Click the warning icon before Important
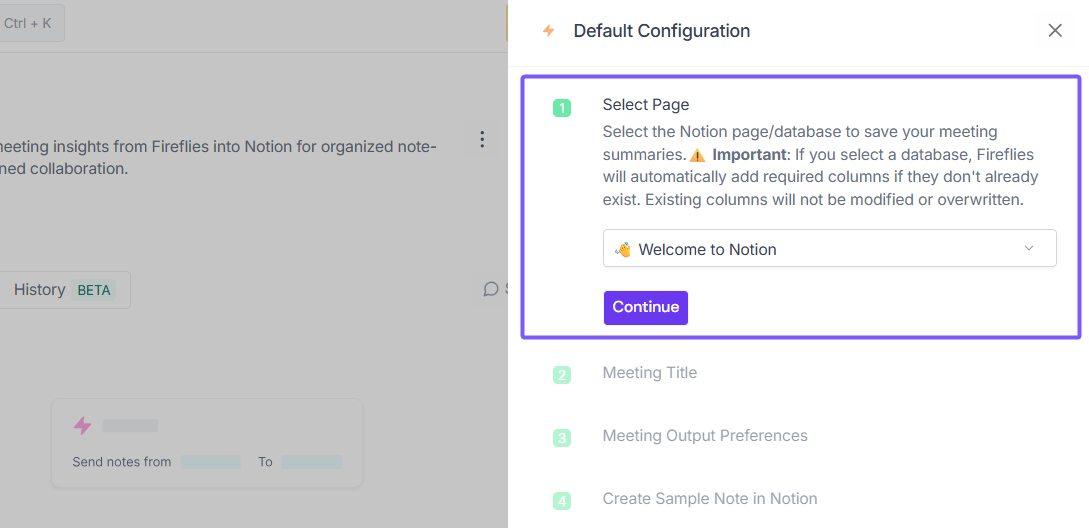 (x=697, y=155)
